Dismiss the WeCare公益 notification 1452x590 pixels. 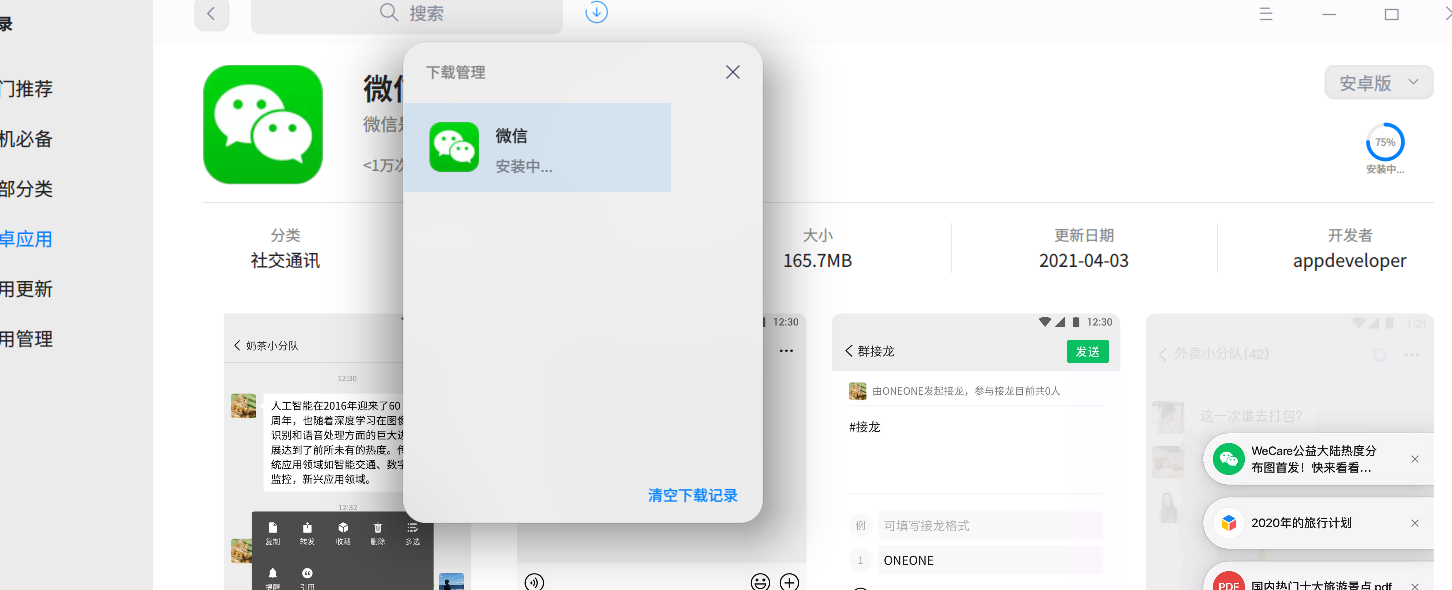tap(1415, 459)
